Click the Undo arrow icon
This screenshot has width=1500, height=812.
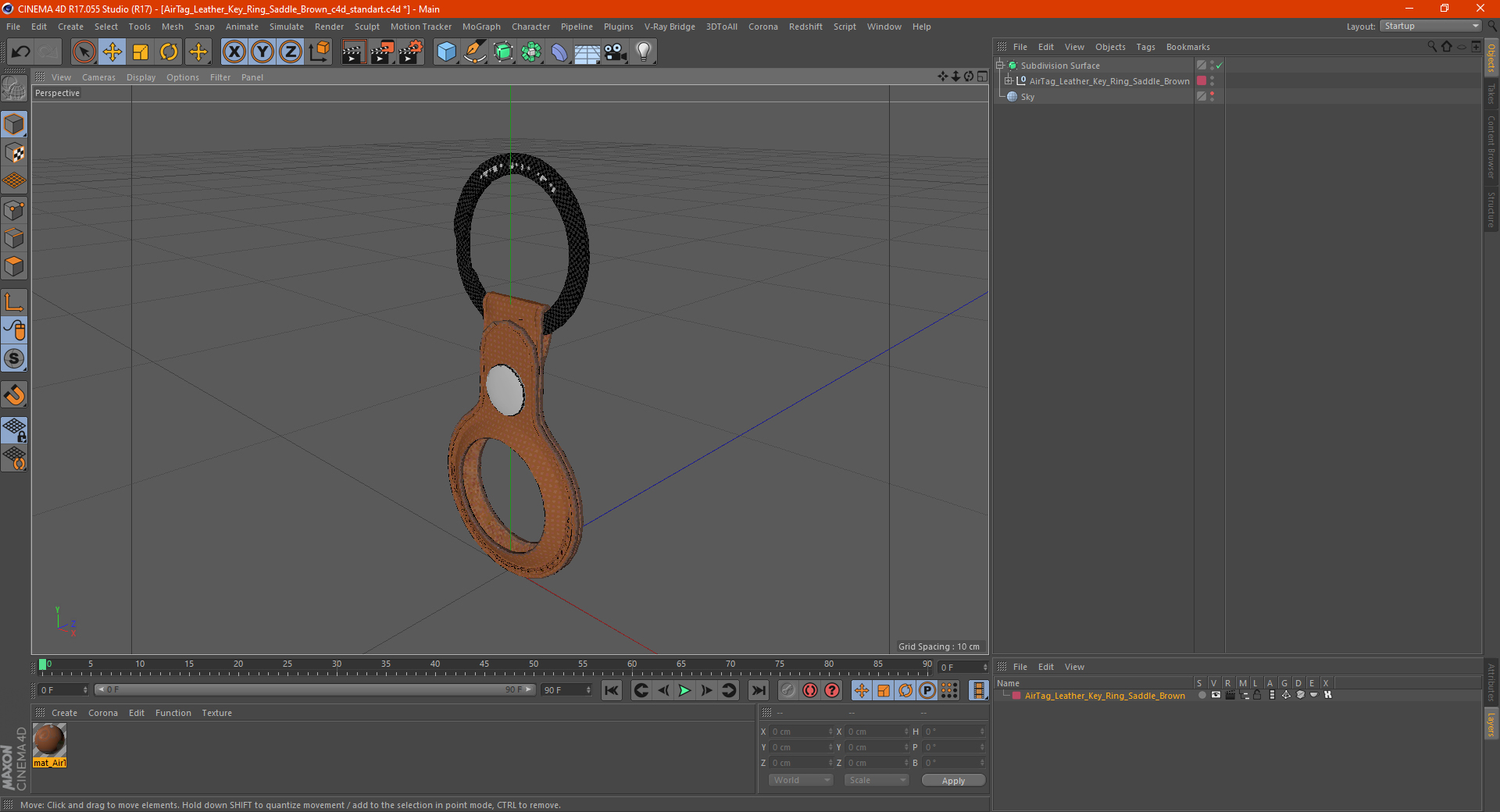click(21, 52)
